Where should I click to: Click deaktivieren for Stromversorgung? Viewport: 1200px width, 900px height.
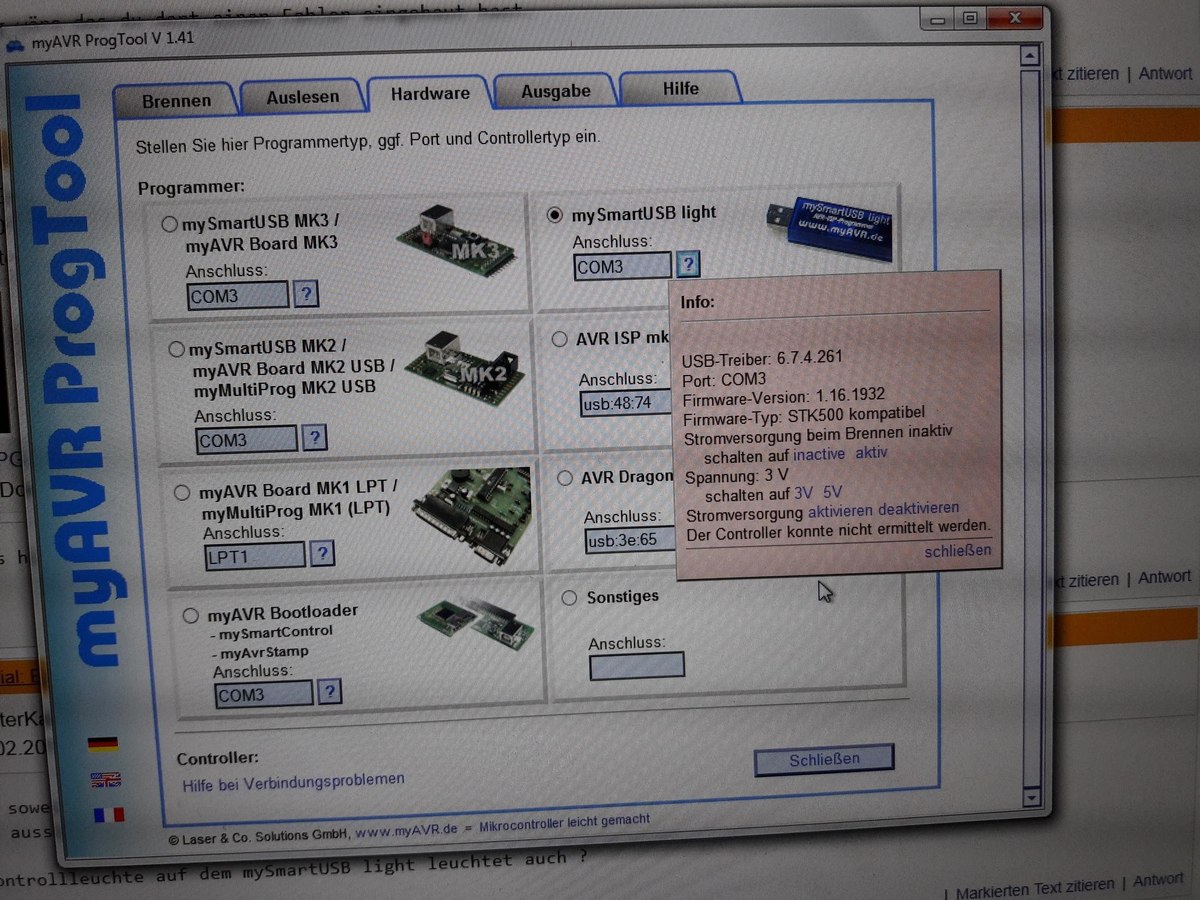point(918,508)
